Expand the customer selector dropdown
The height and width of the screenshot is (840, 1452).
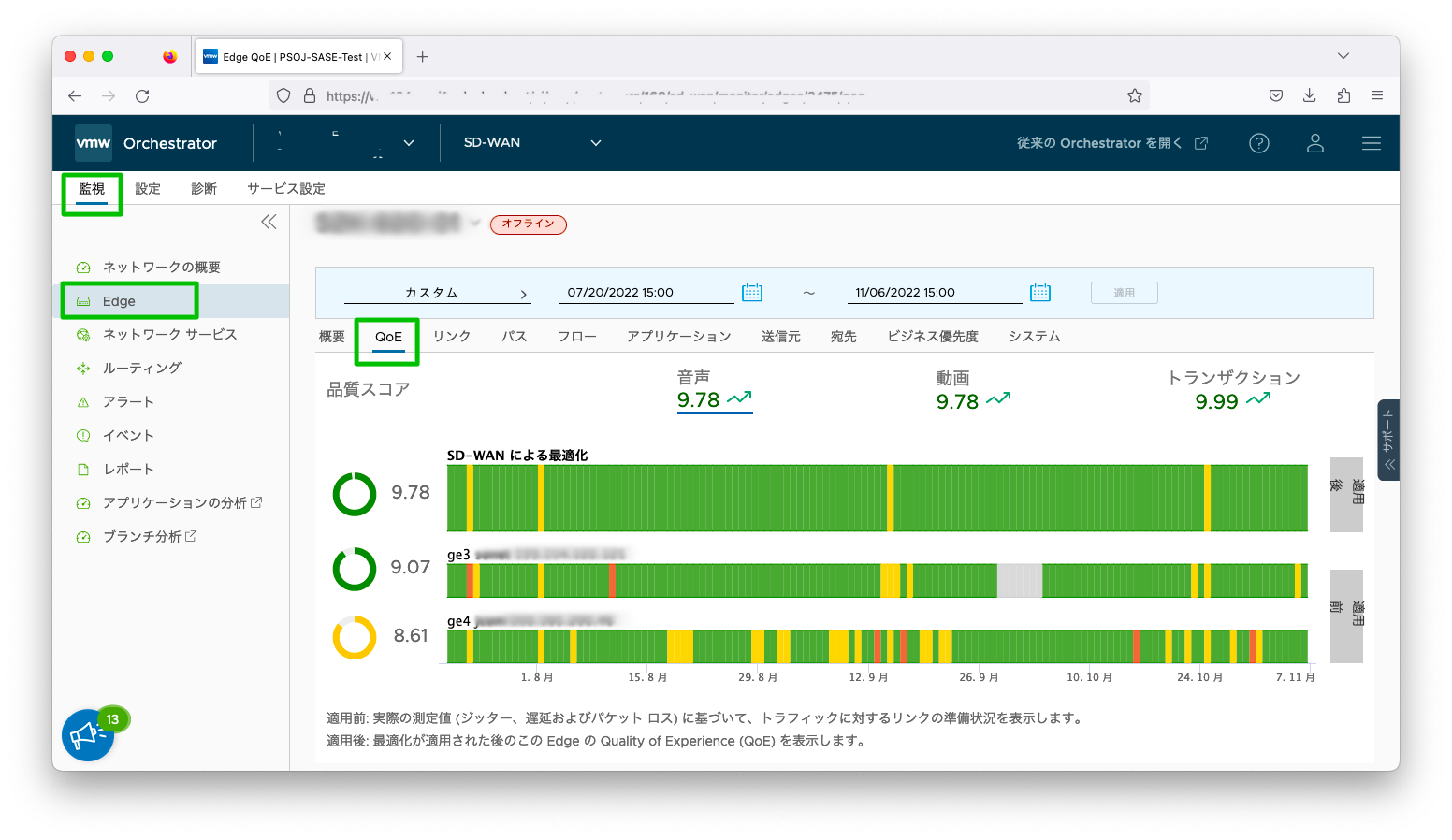pyautogui.click(x=409, y=143)
